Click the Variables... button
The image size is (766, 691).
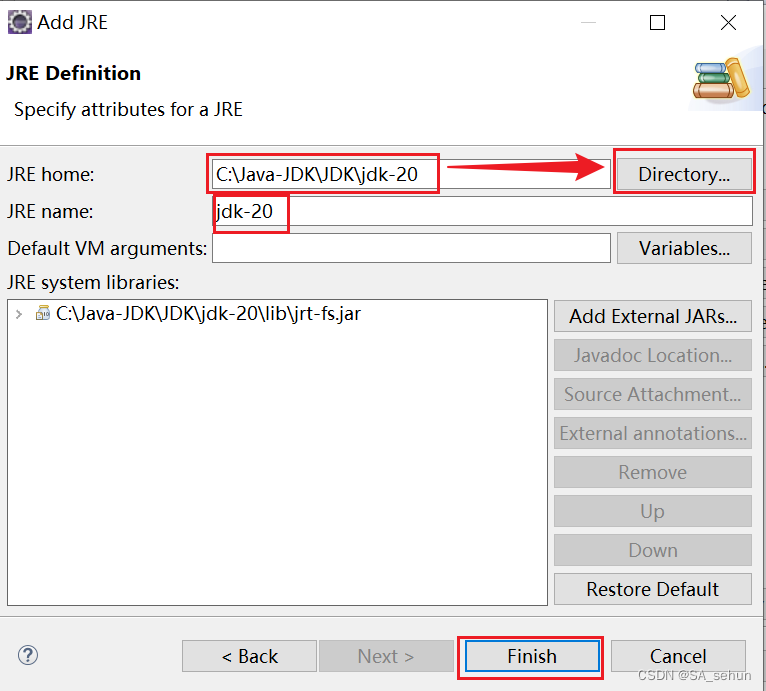coord(684,248)
